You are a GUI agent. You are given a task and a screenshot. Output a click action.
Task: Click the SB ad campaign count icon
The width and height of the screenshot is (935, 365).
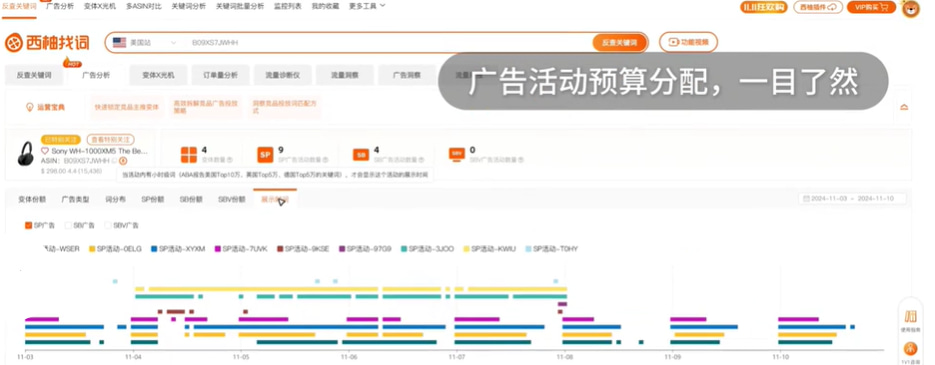361,154
